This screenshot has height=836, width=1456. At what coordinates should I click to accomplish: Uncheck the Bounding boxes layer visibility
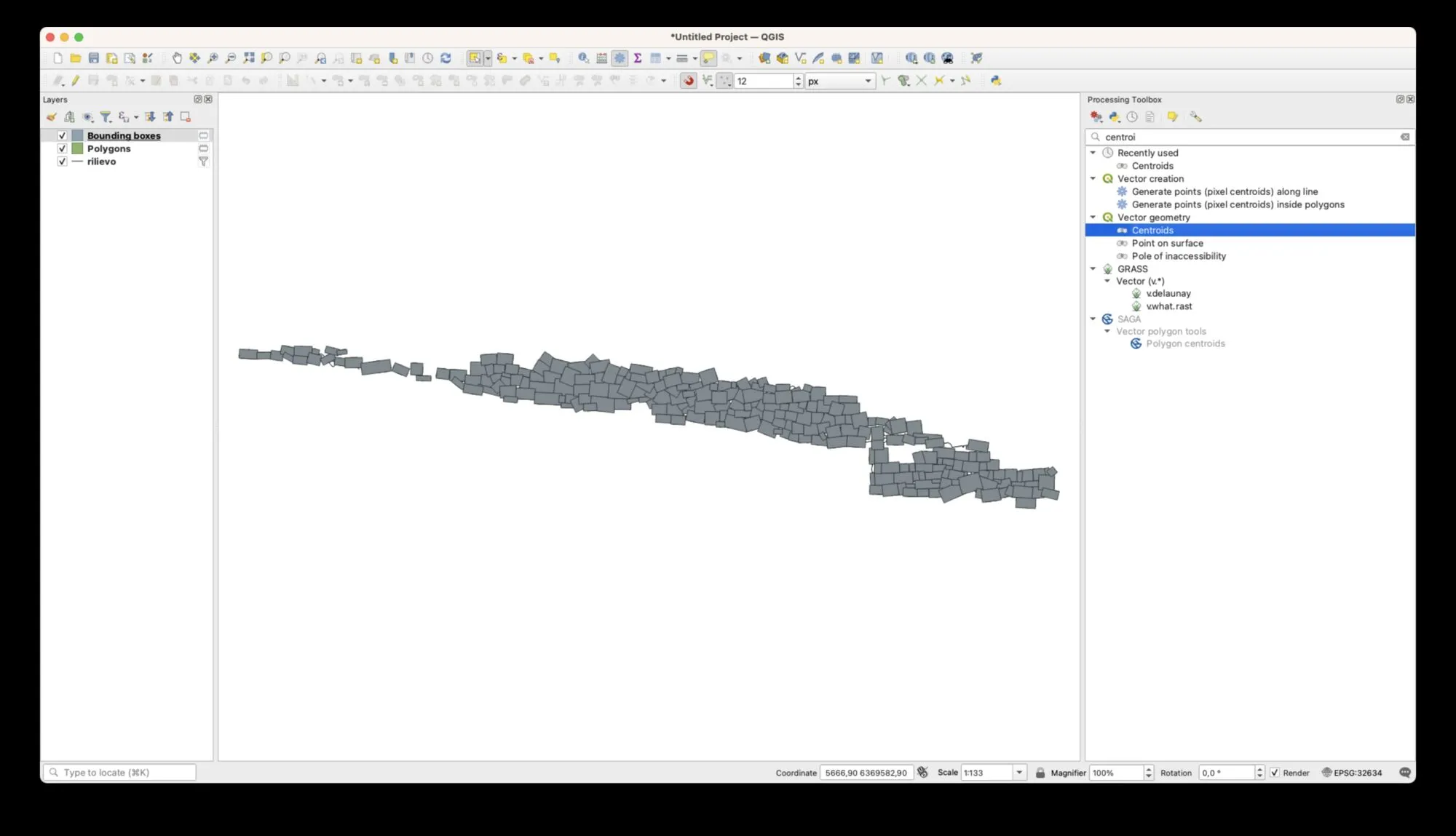click(x=62, y=135)
